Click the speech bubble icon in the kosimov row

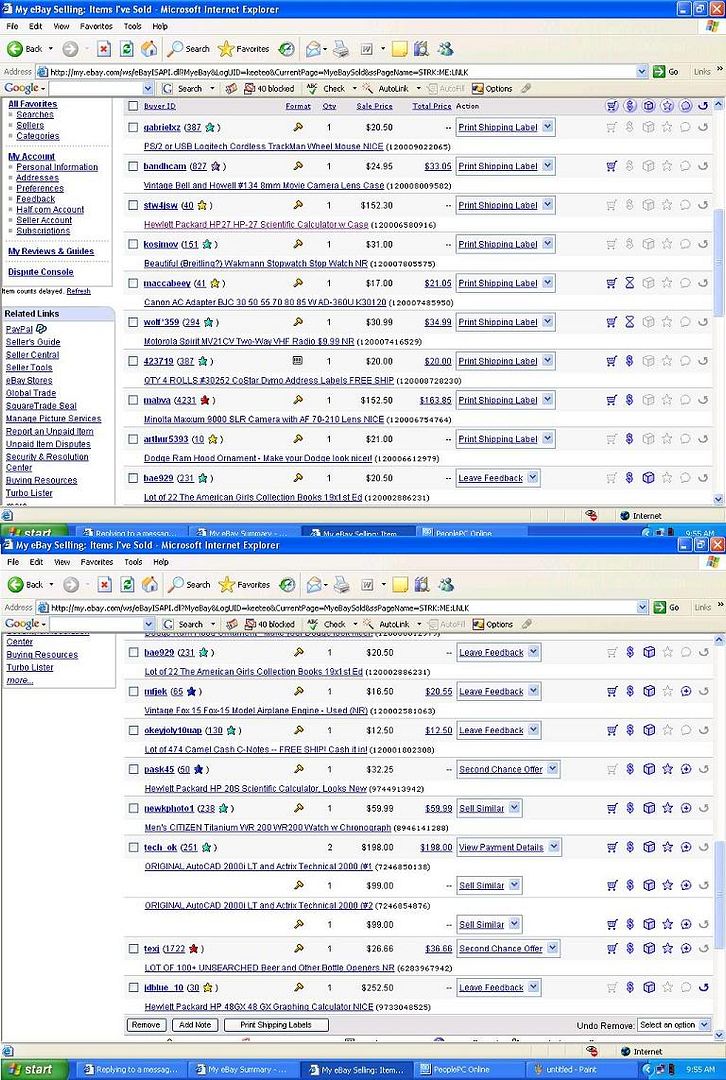(x=685, y=244)
